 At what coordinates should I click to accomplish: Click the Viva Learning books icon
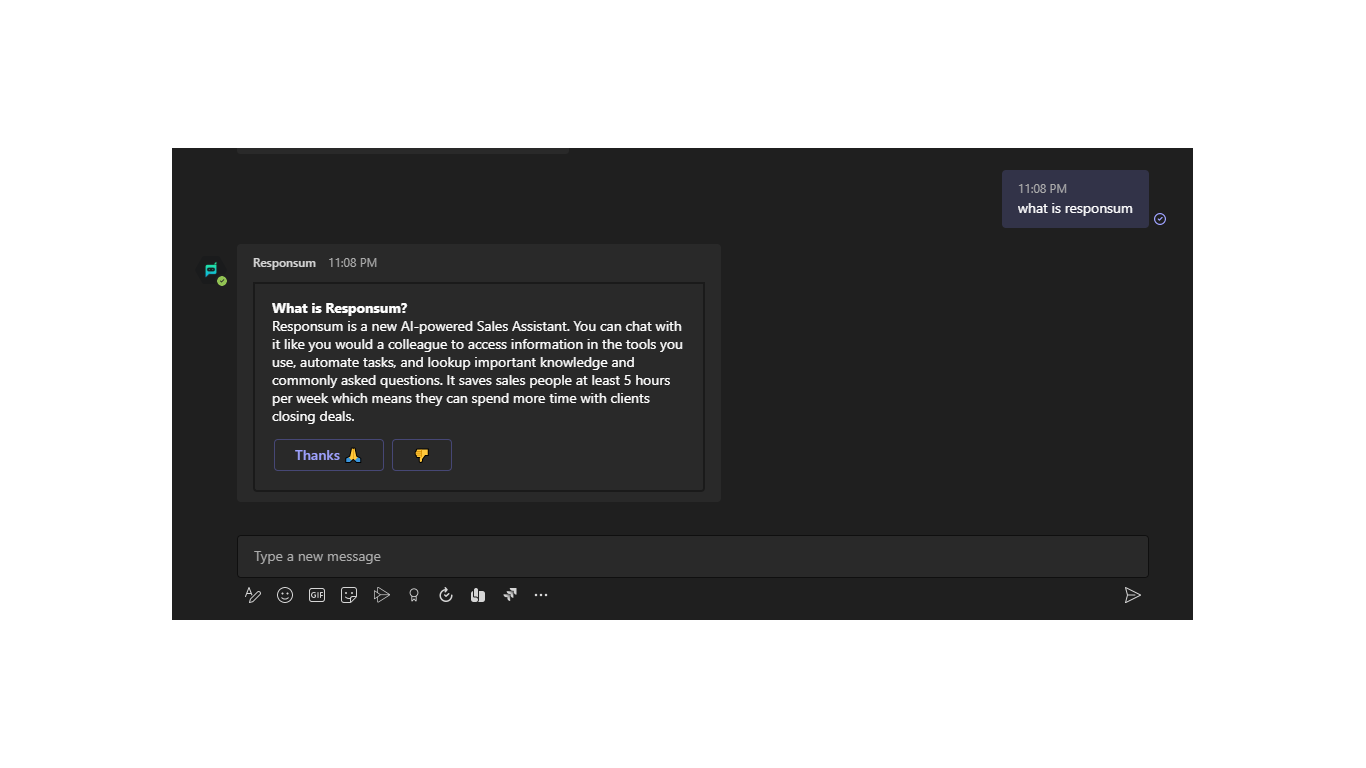(x=478, y=595)
